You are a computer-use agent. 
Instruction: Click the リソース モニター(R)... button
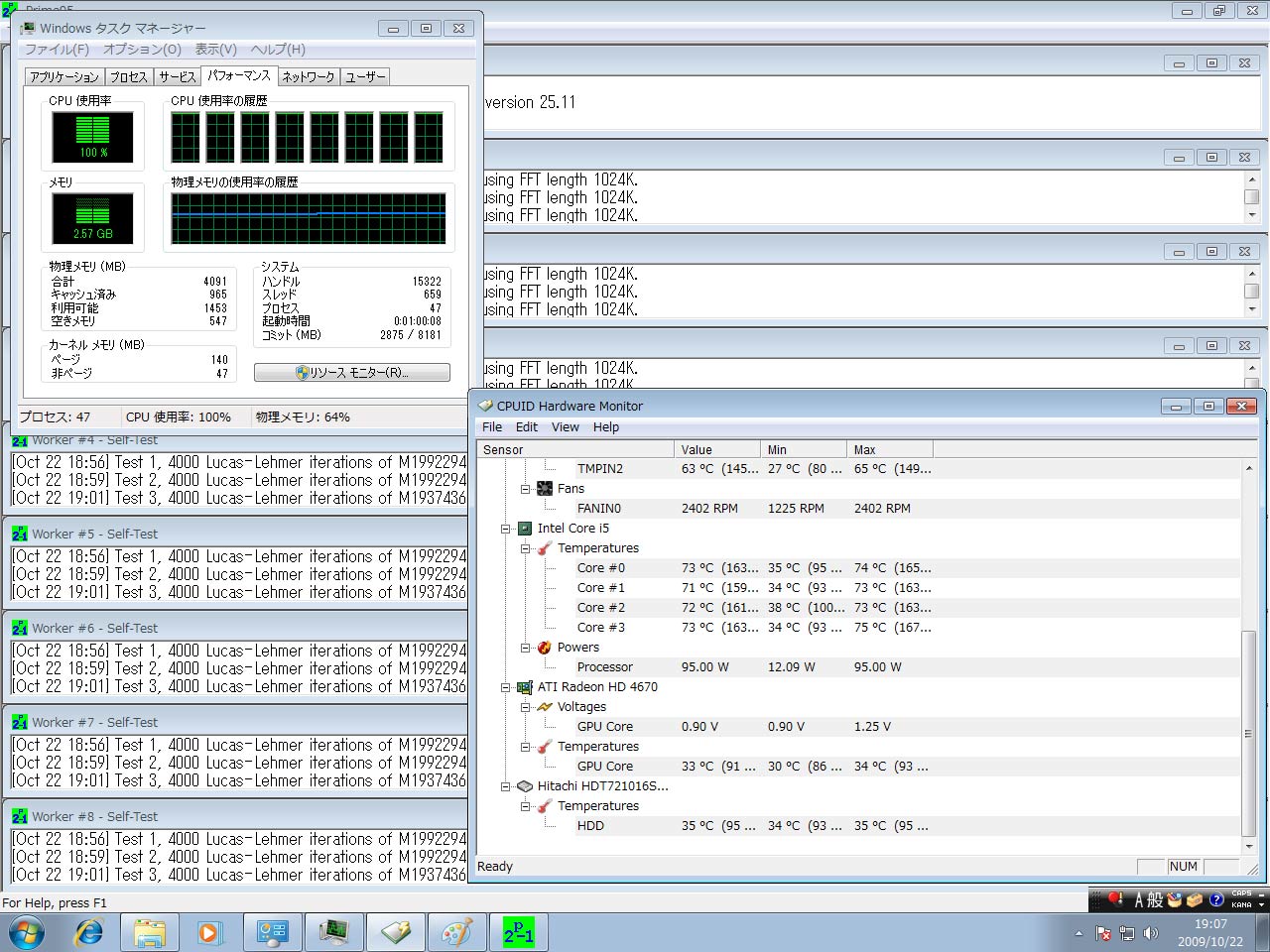[352, 373]
